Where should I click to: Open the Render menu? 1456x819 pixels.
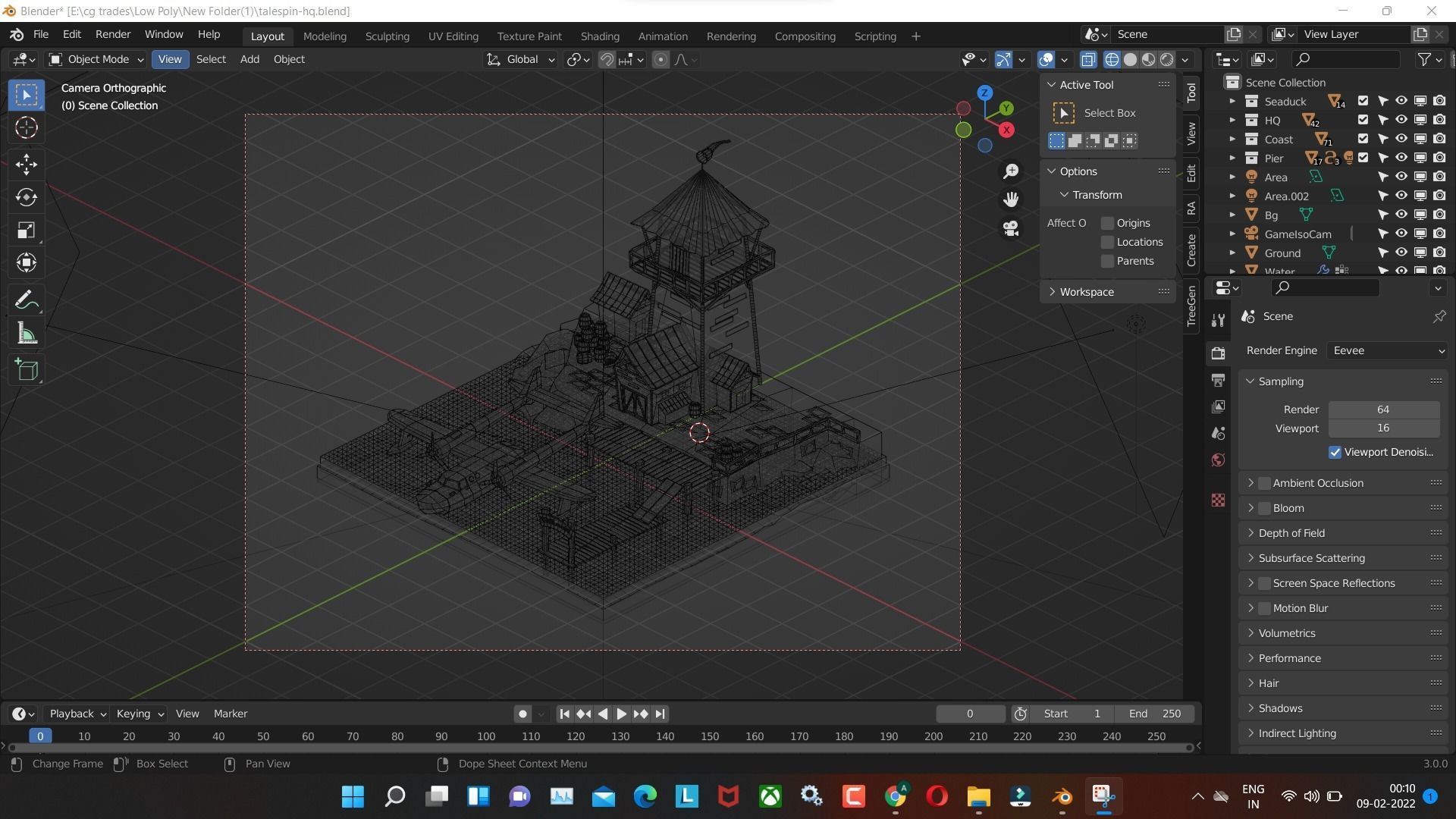point(113,35)
